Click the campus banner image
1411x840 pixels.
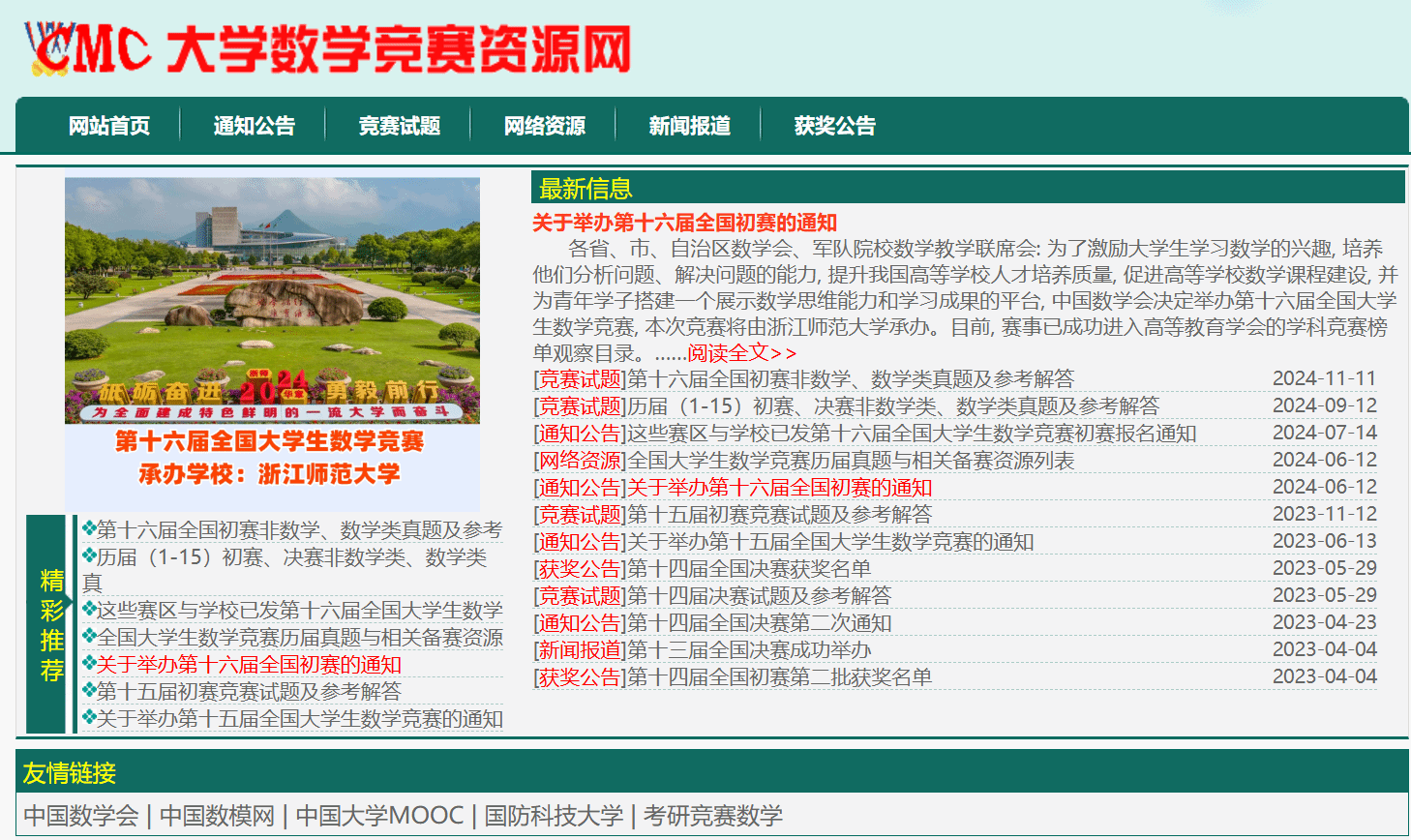pos(272,300)
